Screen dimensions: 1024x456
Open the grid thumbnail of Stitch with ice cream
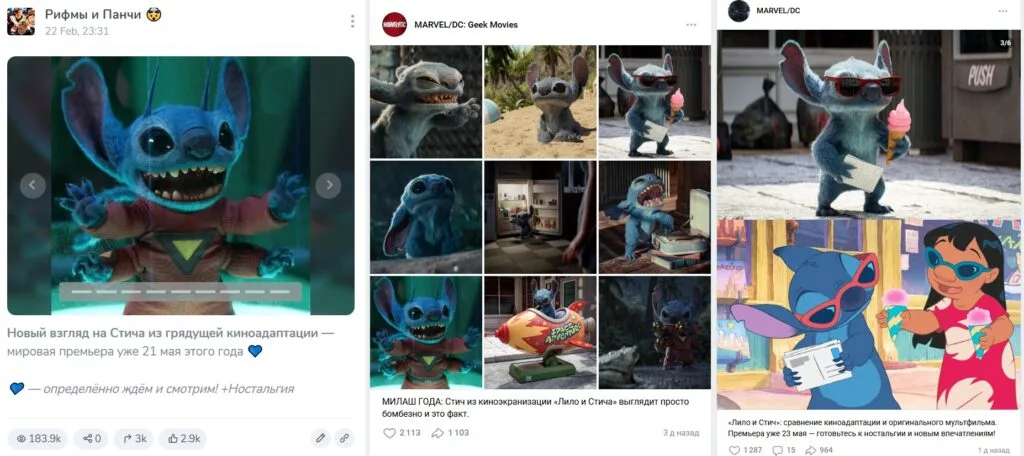point(654,101)
